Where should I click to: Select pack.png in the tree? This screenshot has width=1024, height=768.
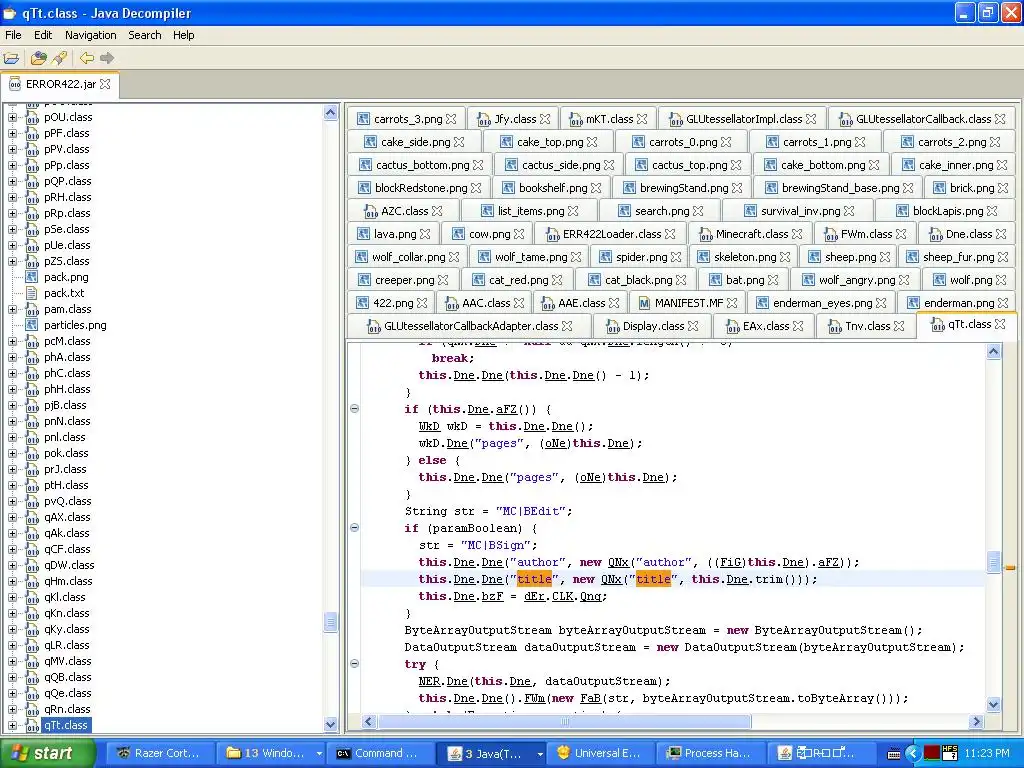66,278
